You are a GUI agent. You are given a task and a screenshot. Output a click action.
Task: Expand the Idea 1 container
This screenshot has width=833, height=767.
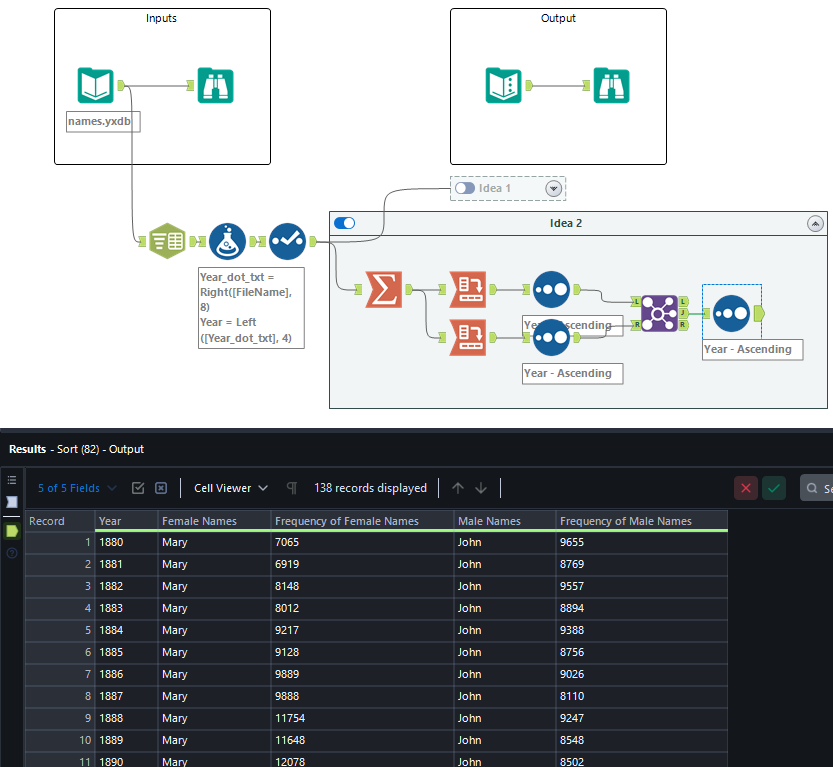tap(554, 189)
